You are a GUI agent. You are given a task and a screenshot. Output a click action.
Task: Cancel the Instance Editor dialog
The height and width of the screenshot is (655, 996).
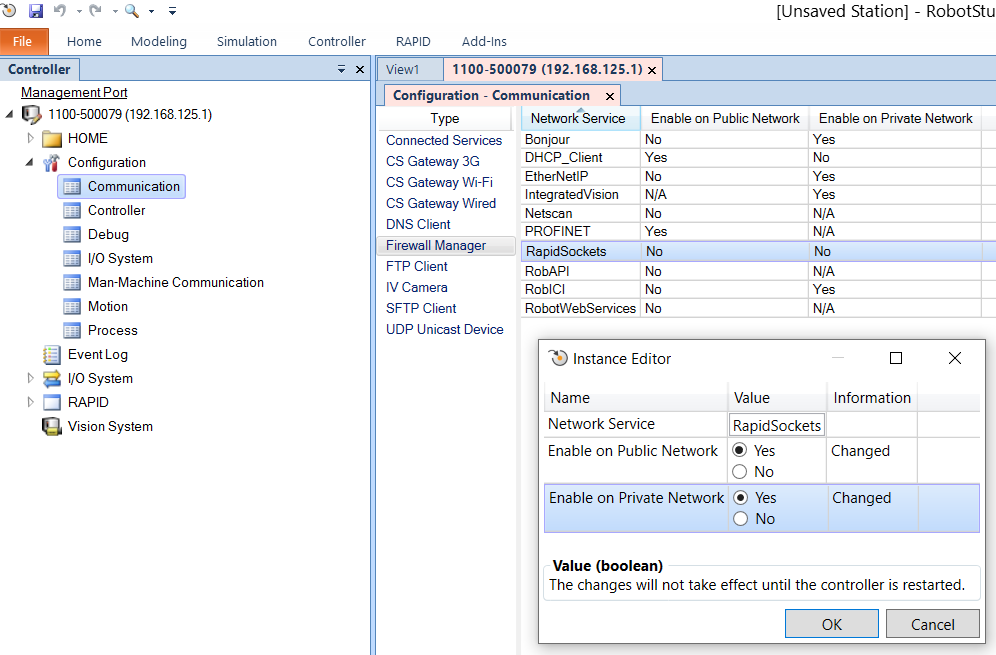pos(932,624)
